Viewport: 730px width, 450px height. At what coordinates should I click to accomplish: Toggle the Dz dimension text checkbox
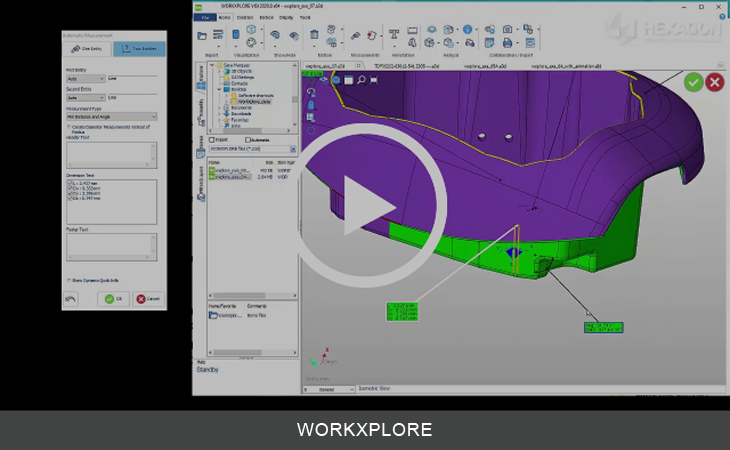click(x=70, y=198)
